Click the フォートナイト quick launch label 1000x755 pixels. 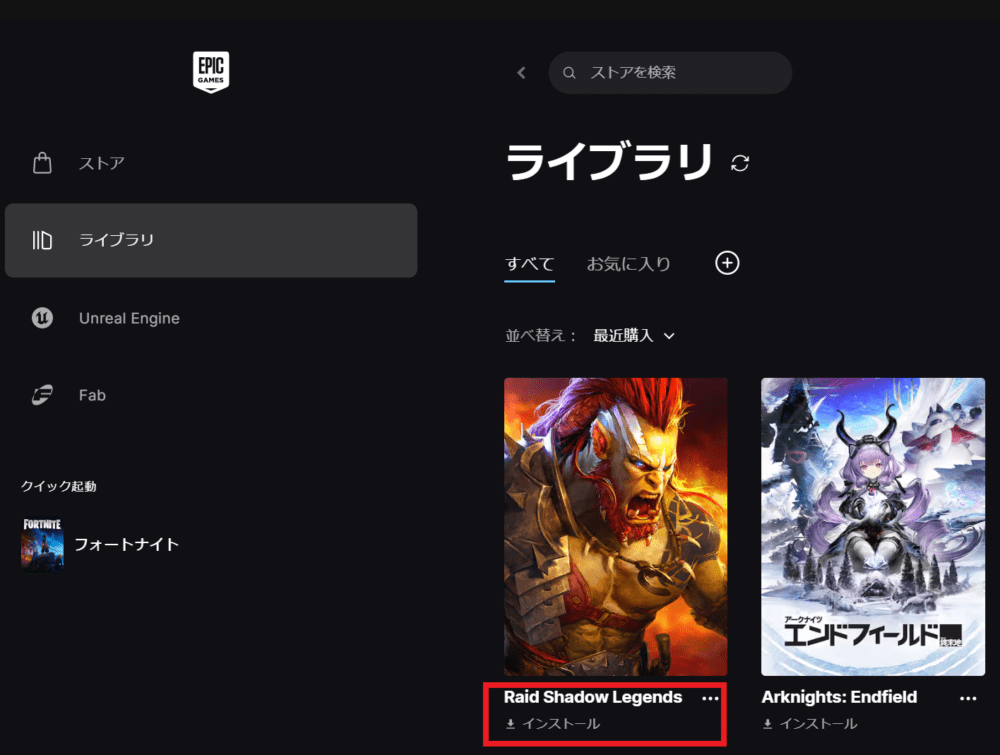(x=126, y=545)
